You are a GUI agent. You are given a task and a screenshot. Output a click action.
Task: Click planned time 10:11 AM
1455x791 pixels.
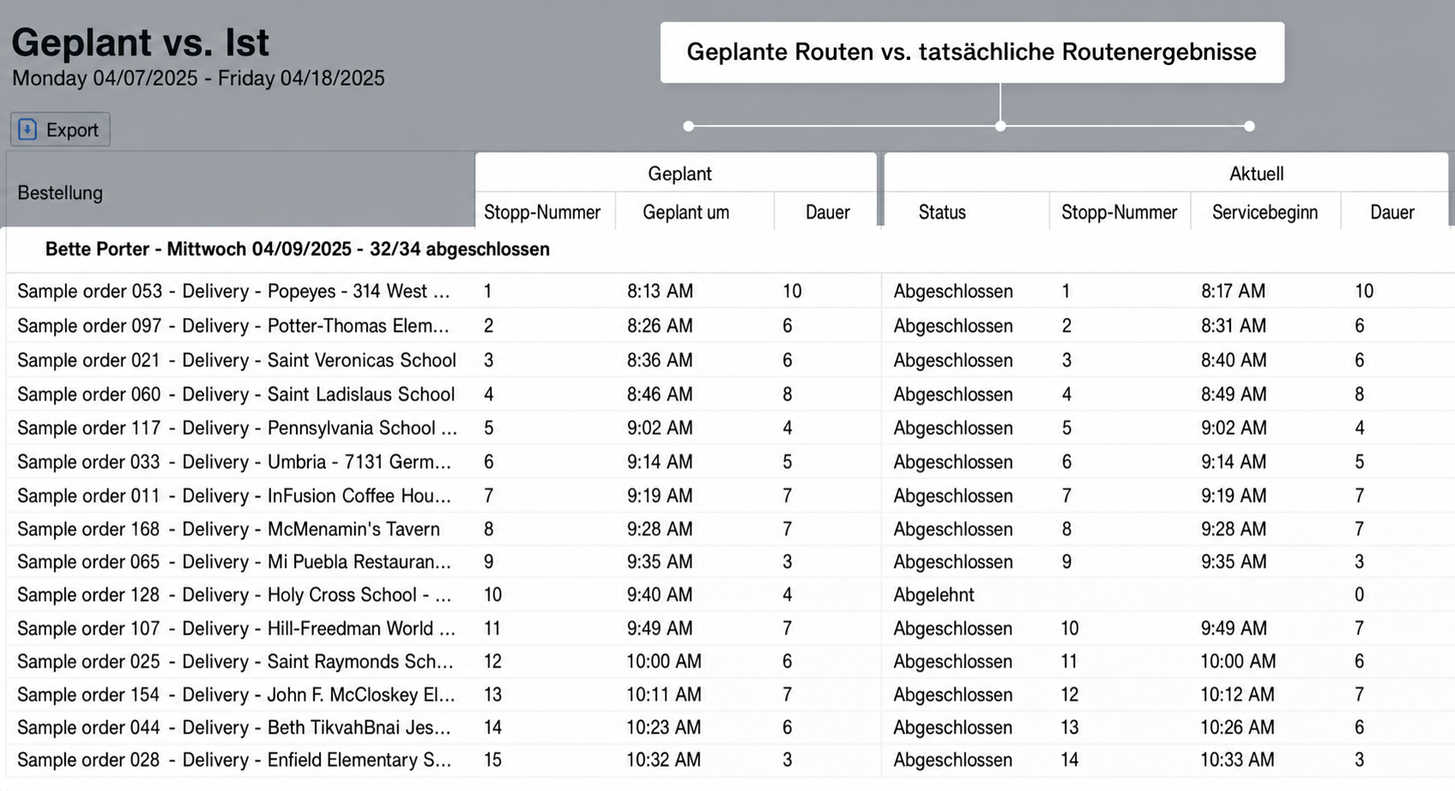click(x=664, y=694)
